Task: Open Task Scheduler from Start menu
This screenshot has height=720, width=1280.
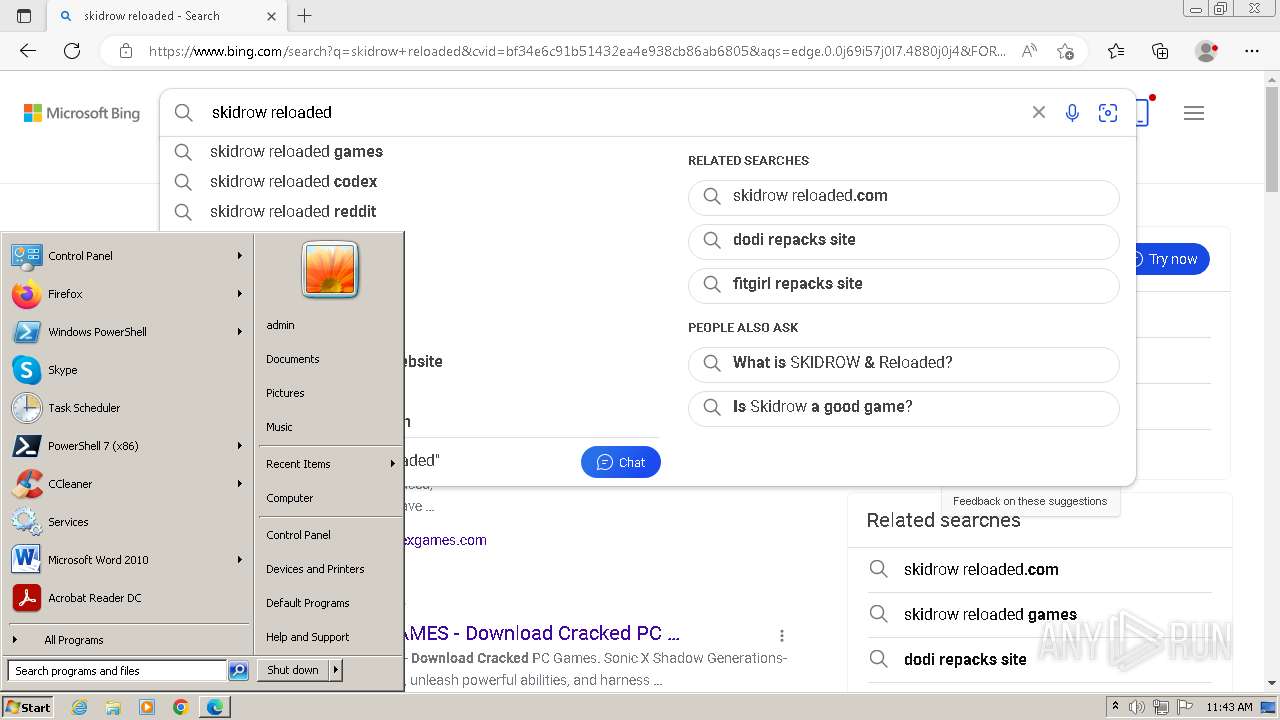Action: (128, 408)
